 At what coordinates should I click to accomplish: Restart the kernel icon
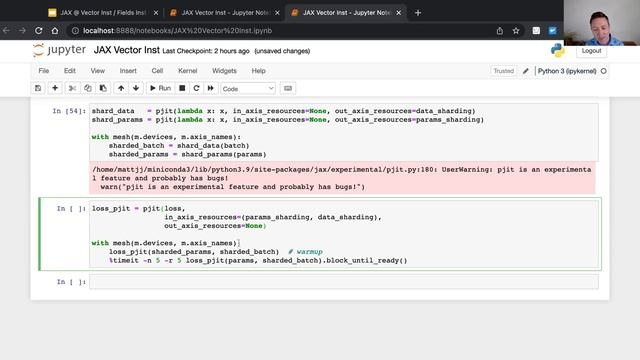(x=196, y=88)
